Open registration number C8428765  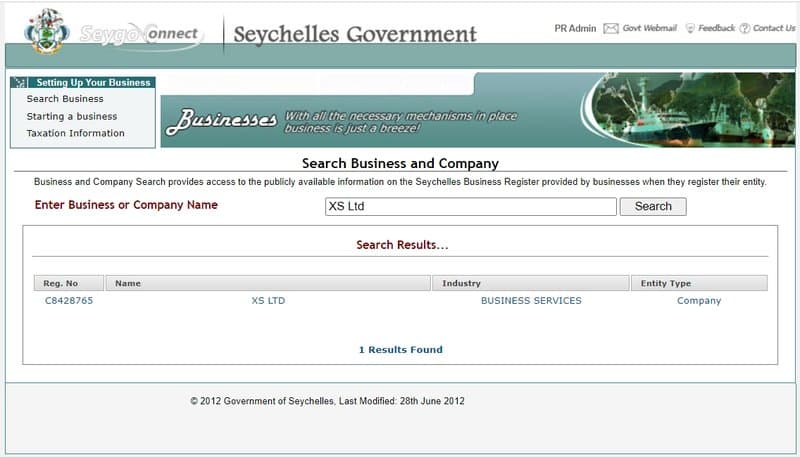coord(69,300)
